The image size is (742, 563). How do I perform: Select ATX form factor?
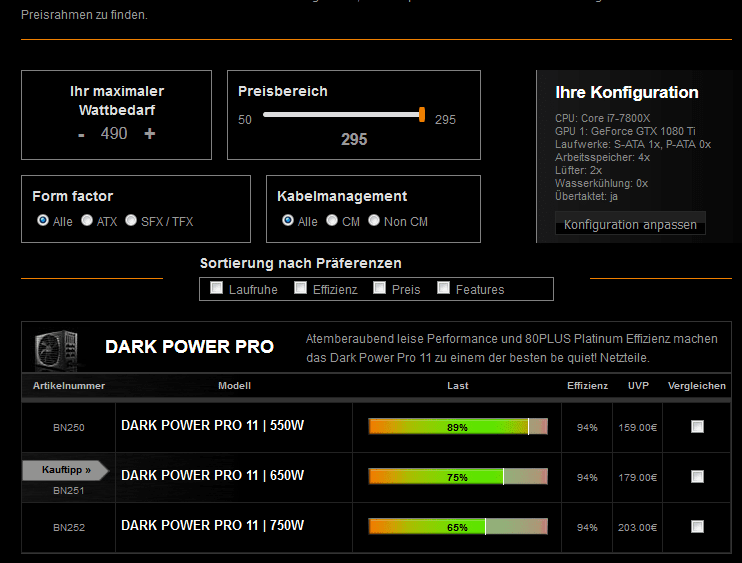87,220
